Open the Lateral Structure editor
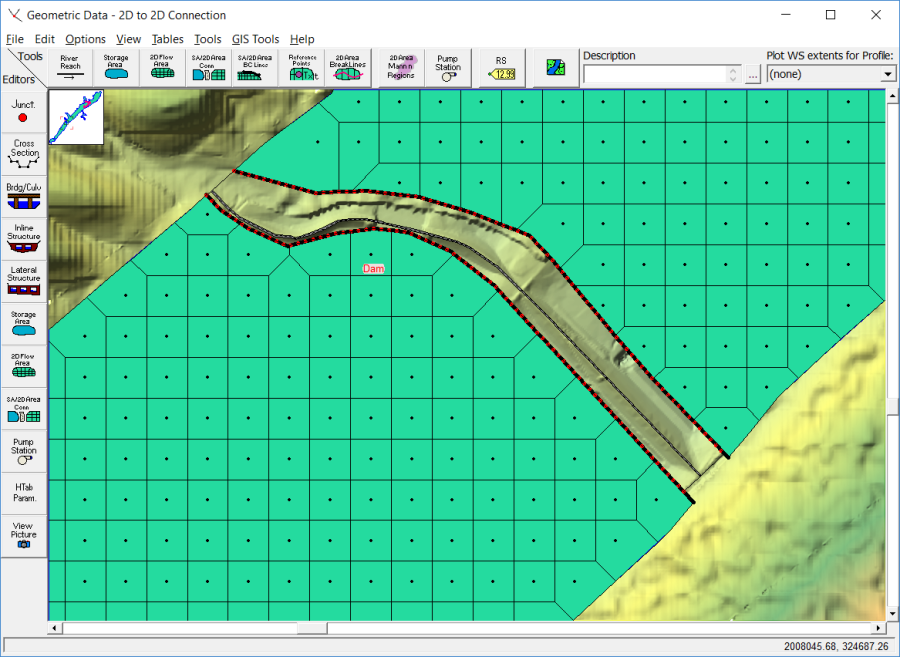 23,280
